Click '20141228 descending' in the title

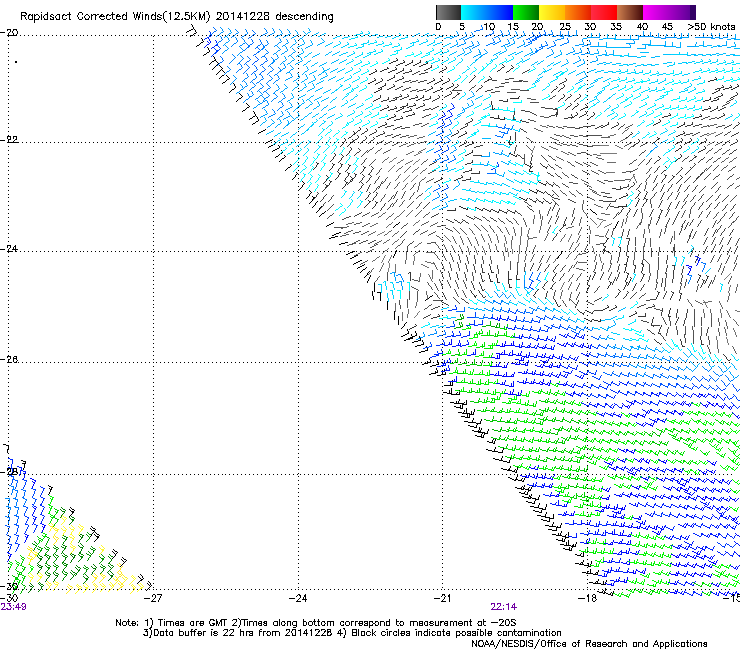coord(275,17)
